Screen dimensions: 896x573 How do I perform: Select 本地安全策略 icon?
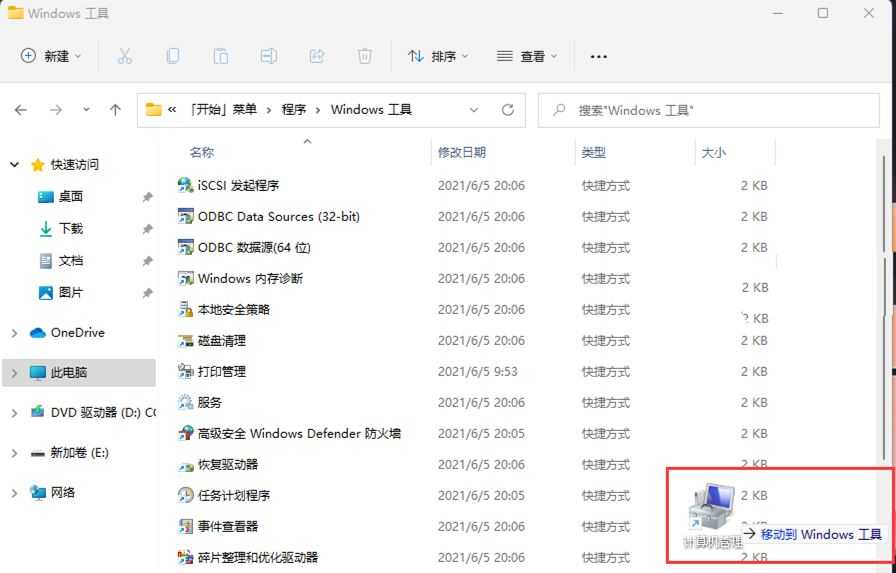click(x=186, y=310)
